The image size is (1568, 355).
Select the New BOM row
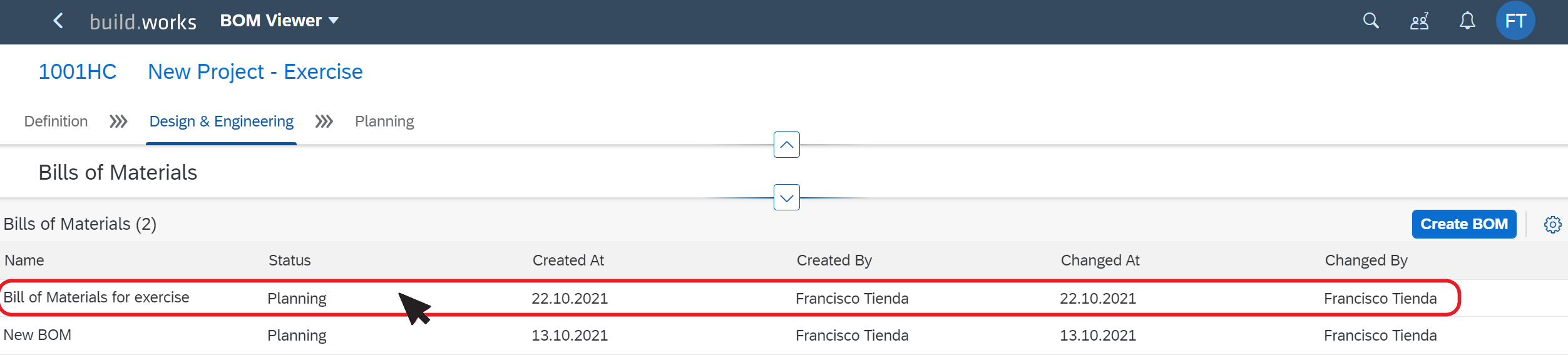click(x=784, y=336)
